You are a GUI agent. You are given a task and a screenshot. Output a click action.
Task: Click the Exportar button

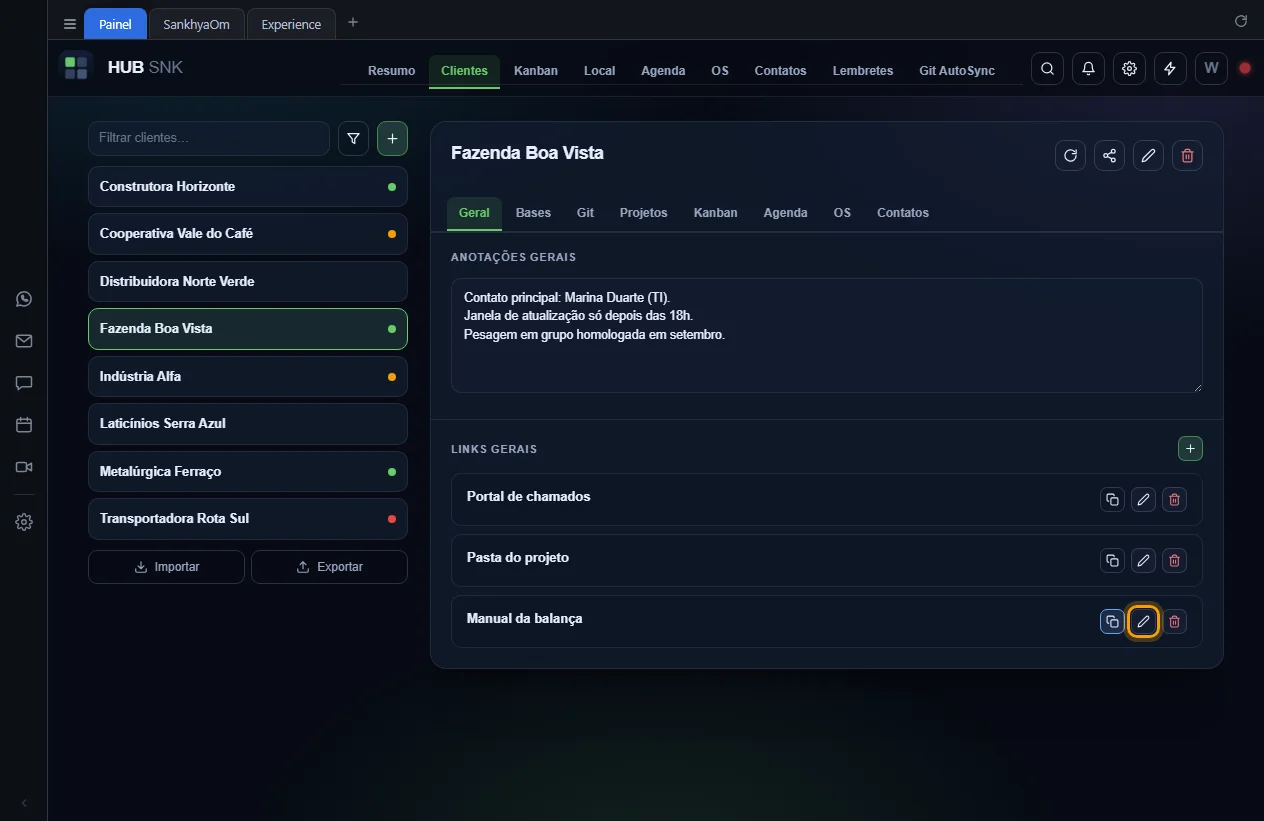click(x=329, y=567)
